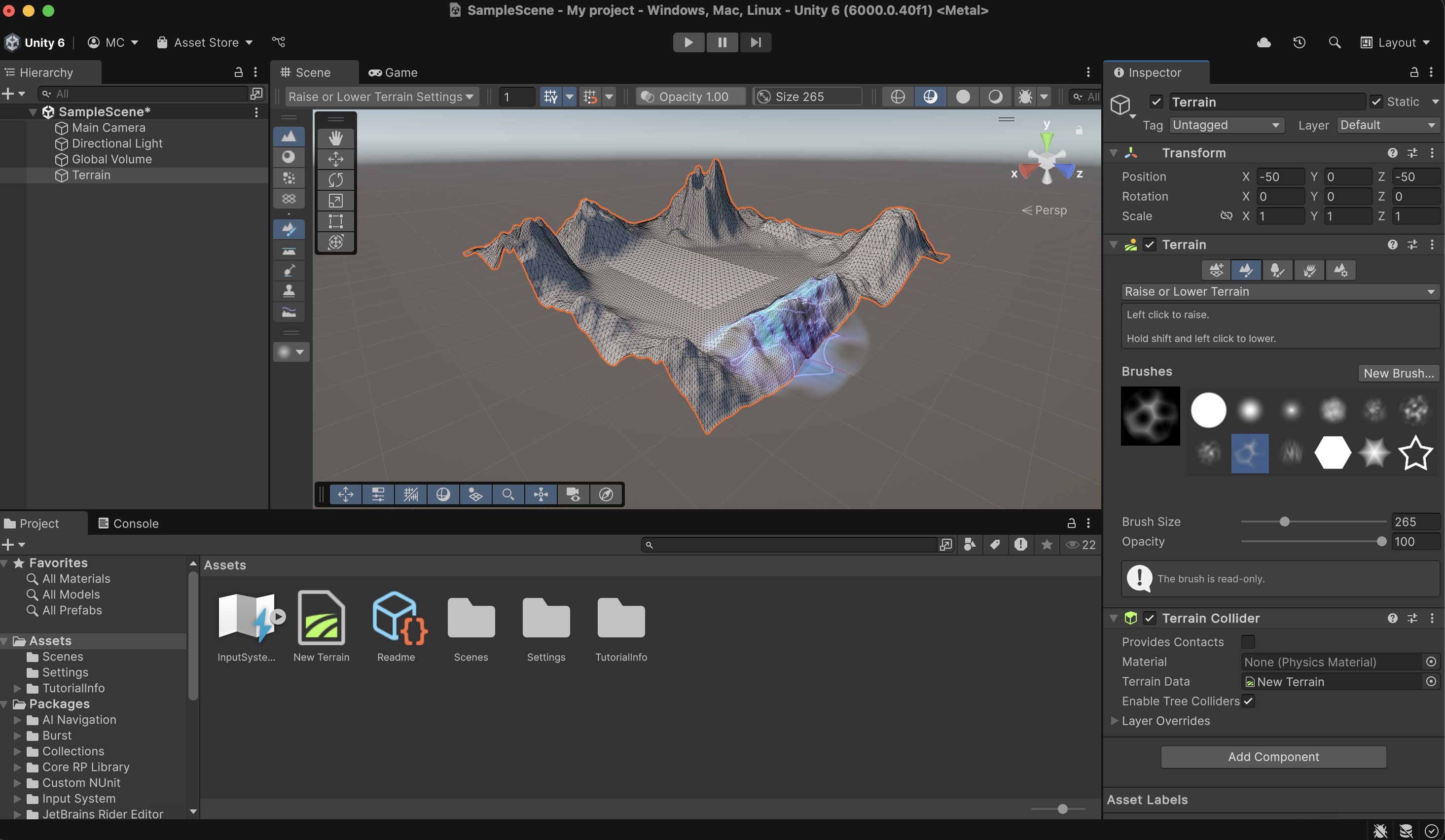Select the star-shaped brush
Screen dimensions: 1445x840
[x=1415, y=453]
